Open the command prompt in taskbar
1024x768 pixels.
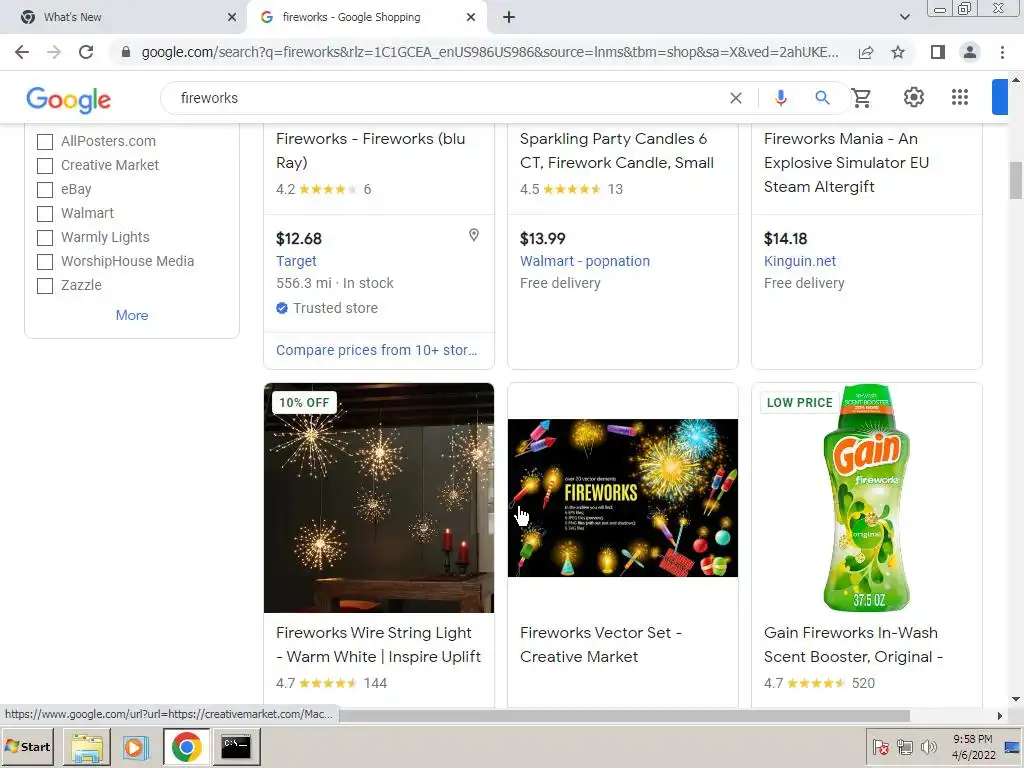[x=236, y=746]
